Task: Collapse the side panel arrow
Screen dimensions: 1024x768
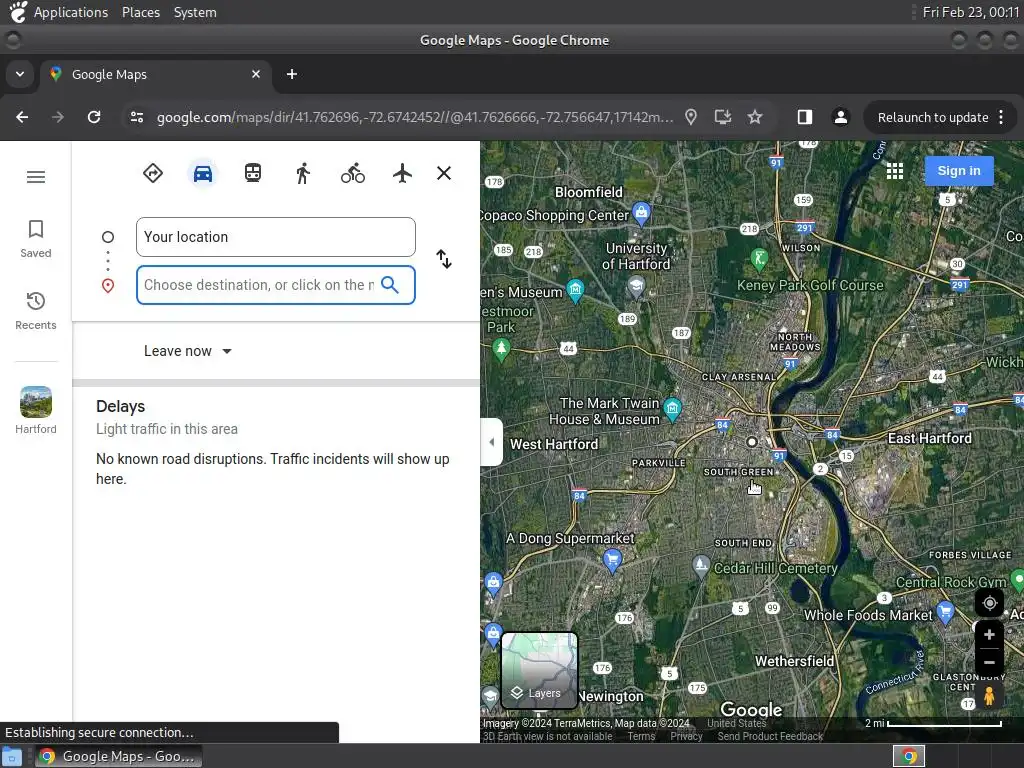Action: (x=491, y=442)
